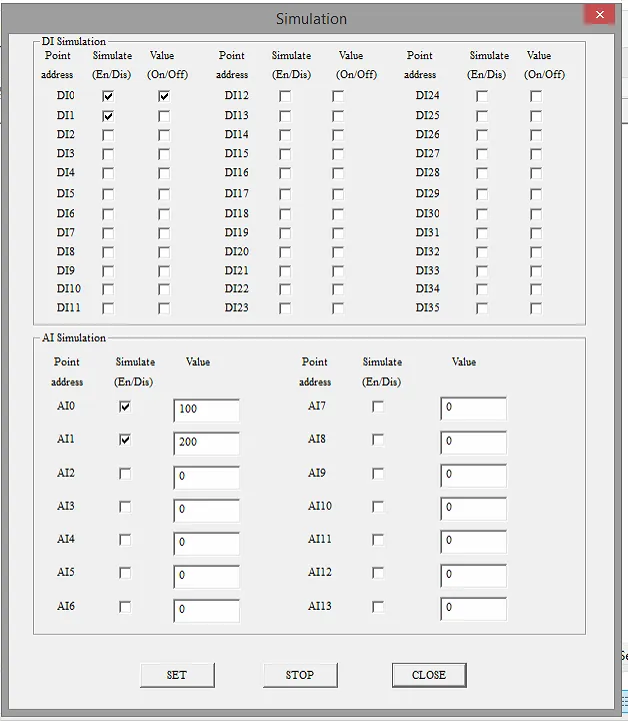This screenshot has width=628, height=721.
Task: Click the AI6 value input field
Action: (x=206, y=611)
